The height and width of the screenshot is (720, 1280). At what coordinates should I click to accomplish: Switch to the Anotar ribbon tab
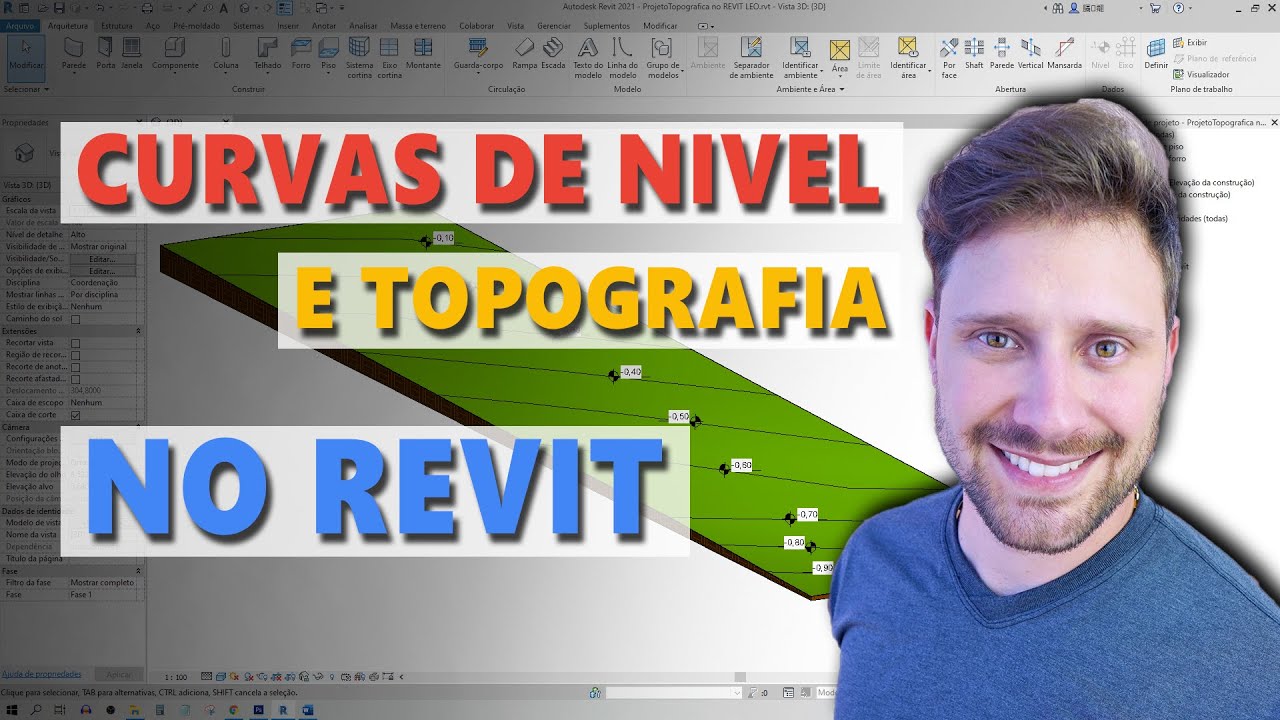click(324, 25)
